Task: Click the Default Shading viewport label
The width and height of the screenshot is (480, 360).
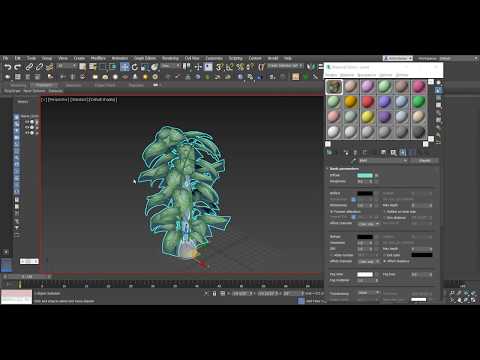Action: pyautogui.click(x=103, y=100)
